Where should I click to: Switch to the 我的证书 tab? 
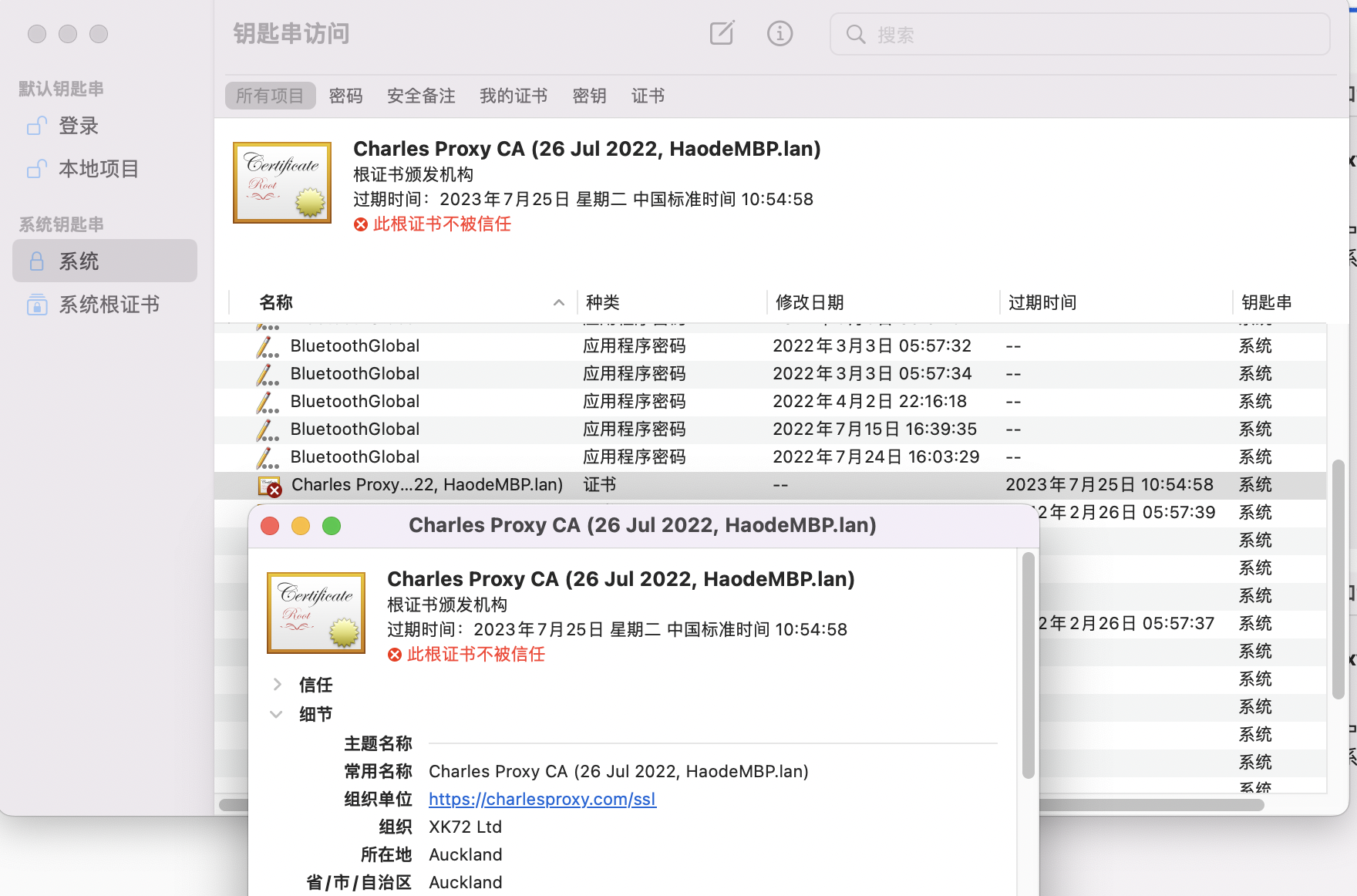(514, 96)
